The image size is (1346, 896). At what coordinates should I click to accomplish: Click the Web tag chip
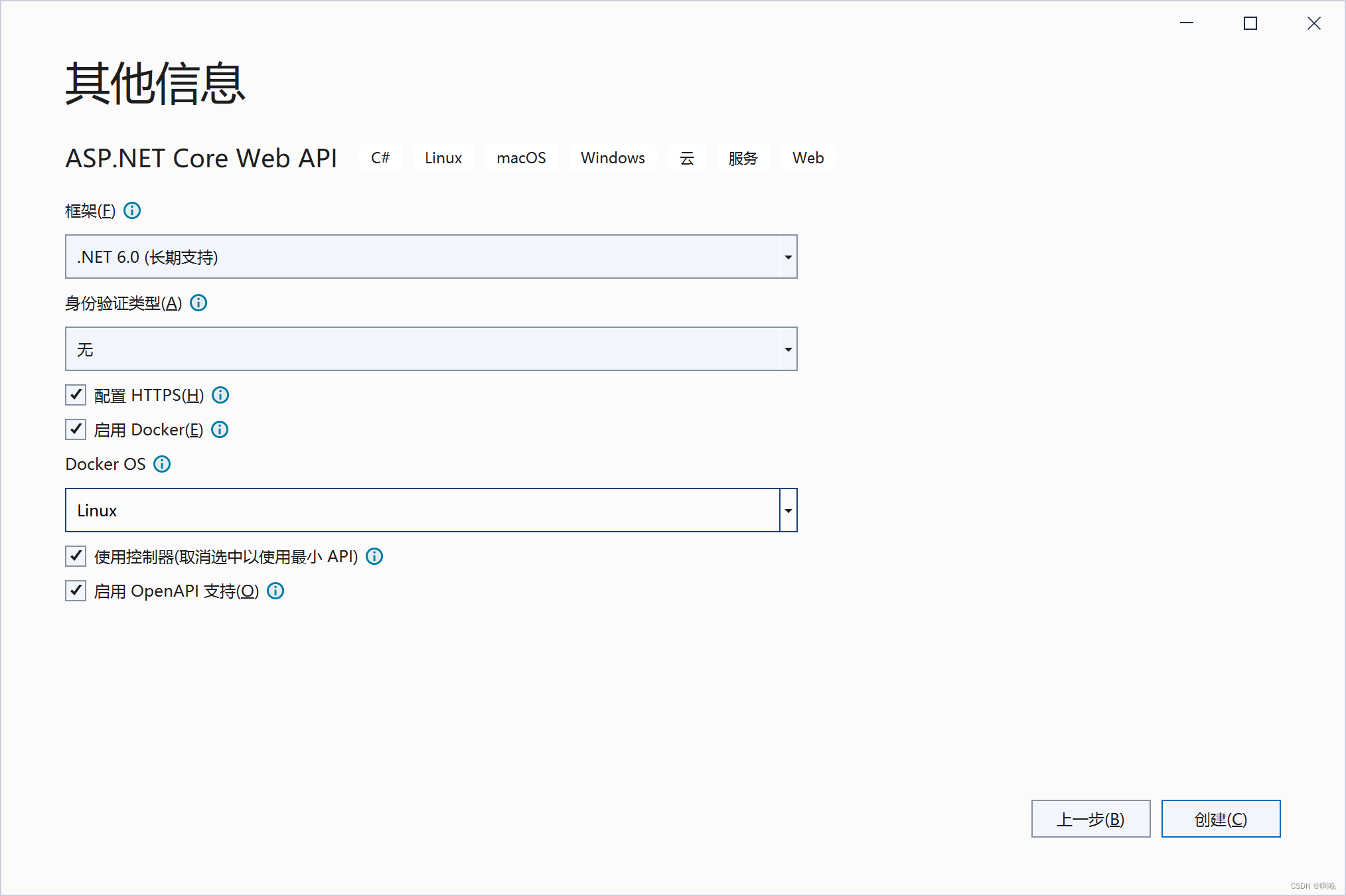tap(808, 158)
